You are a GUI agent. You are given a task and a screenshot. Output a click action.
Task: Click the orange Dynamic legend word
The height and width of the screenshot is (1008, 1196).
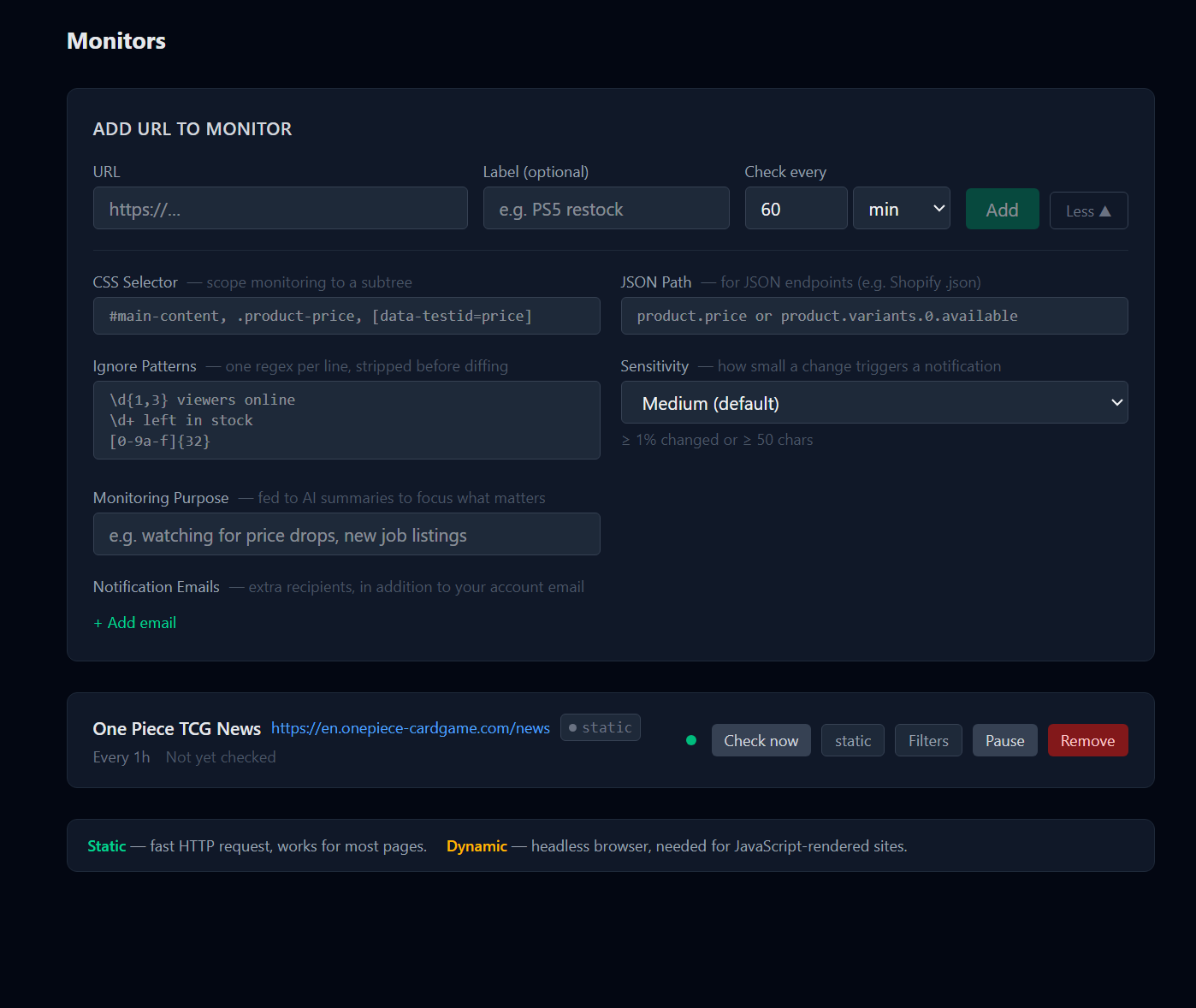tap(477, 846)
